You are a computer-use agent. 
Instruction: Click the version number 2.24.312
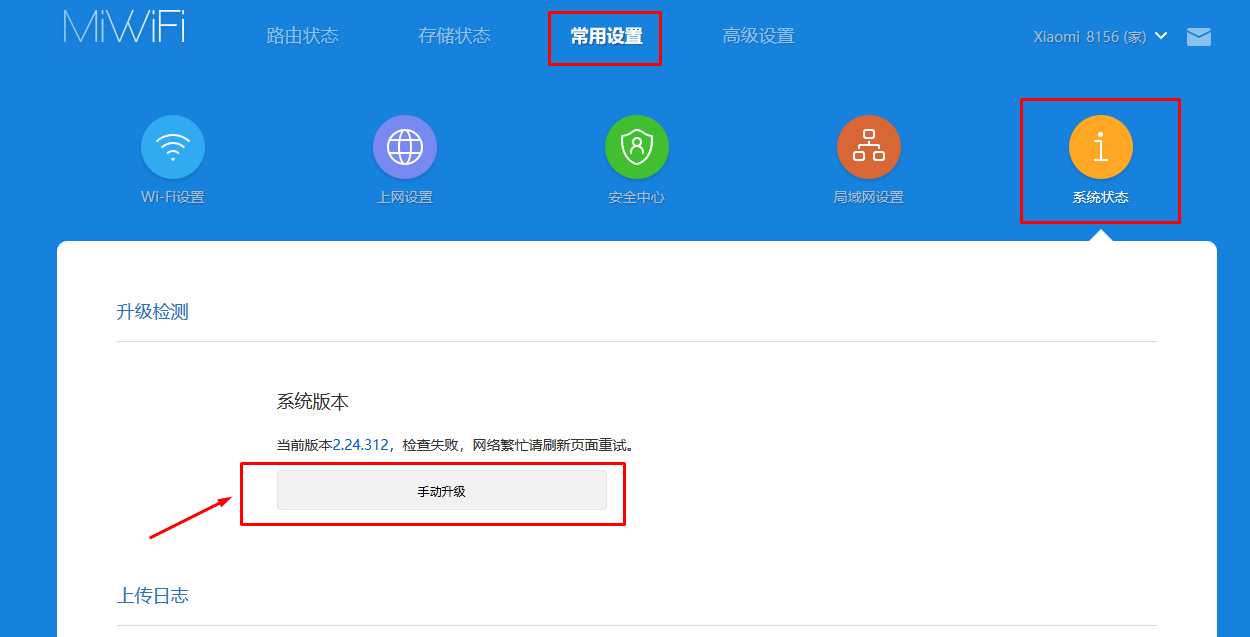pyautogui.click(x=360, y=445)
